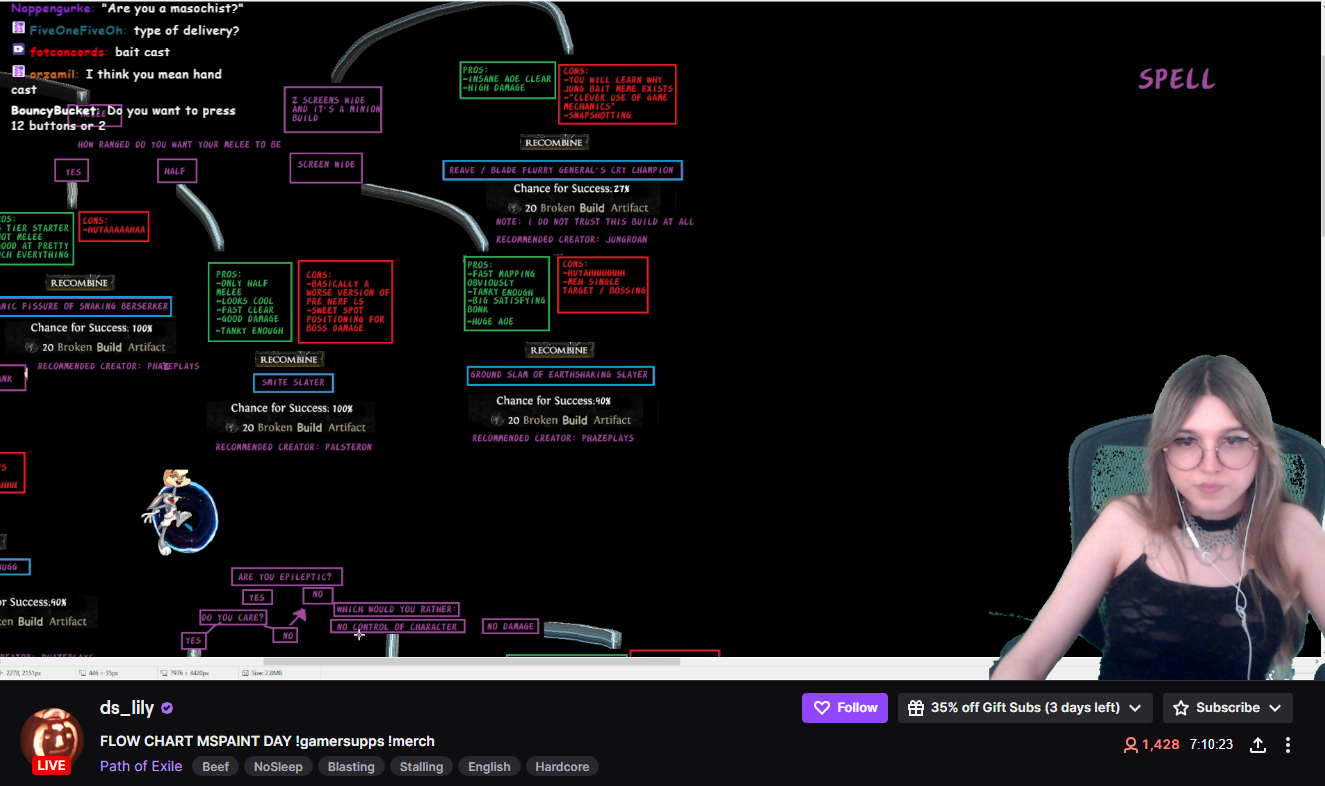The width and height of the screenshot is (1325, 786).
Task: Click BouncyBucket's chat message
Action: pos(125,118)
